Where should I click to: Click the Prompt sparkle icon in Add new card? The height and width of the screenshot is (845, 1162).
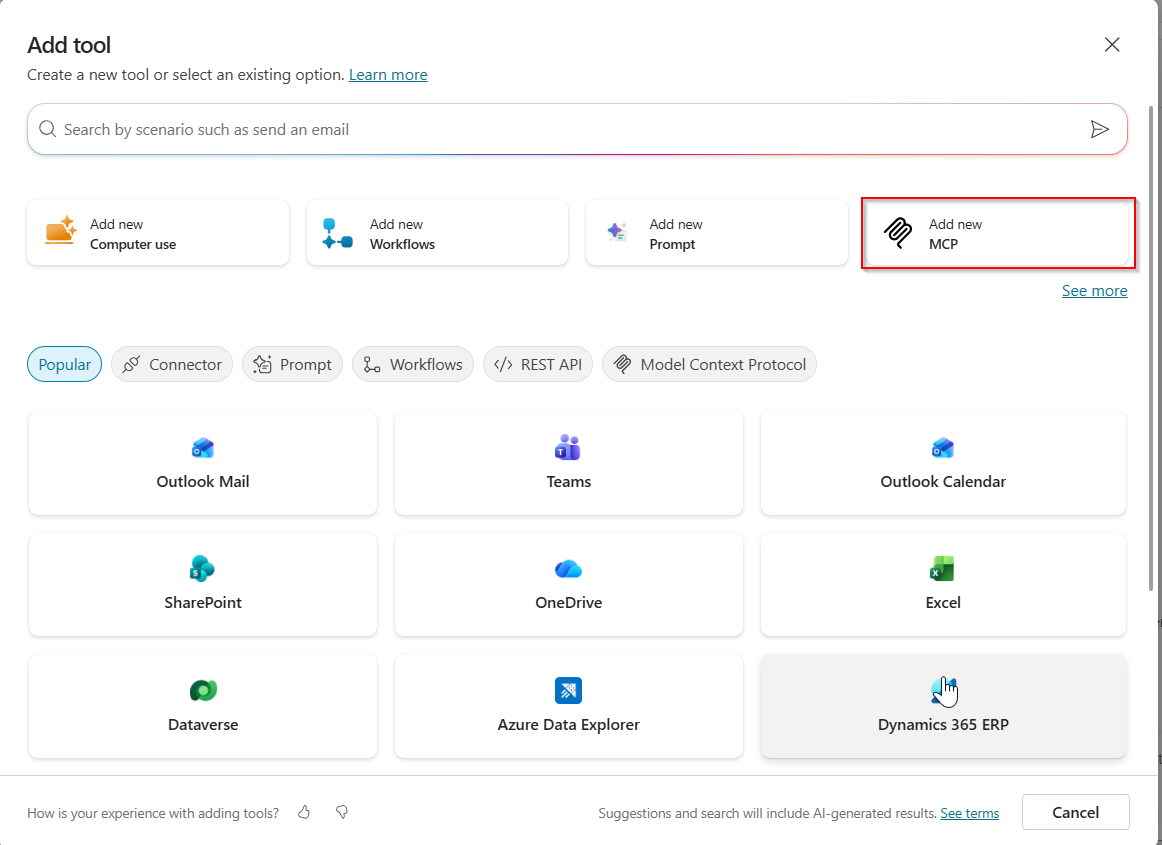coord(617,232)
